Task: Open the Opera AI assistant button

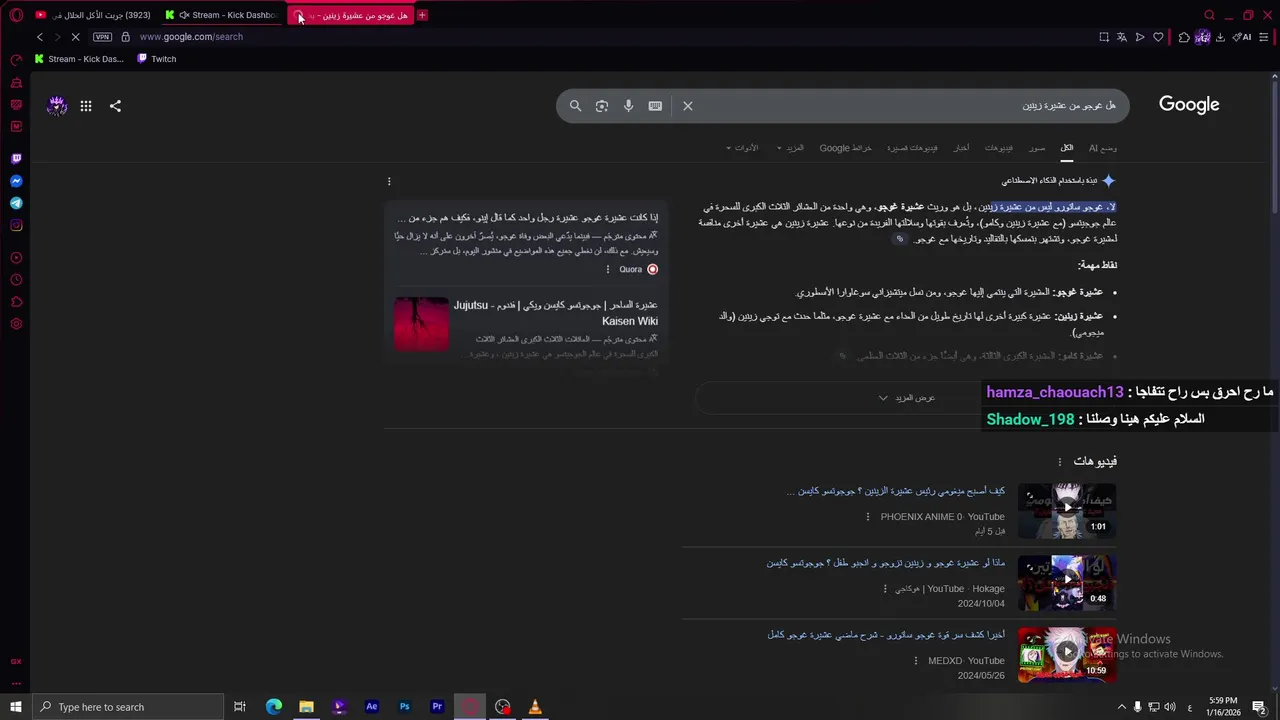Action: click(x=1242, y=37)
